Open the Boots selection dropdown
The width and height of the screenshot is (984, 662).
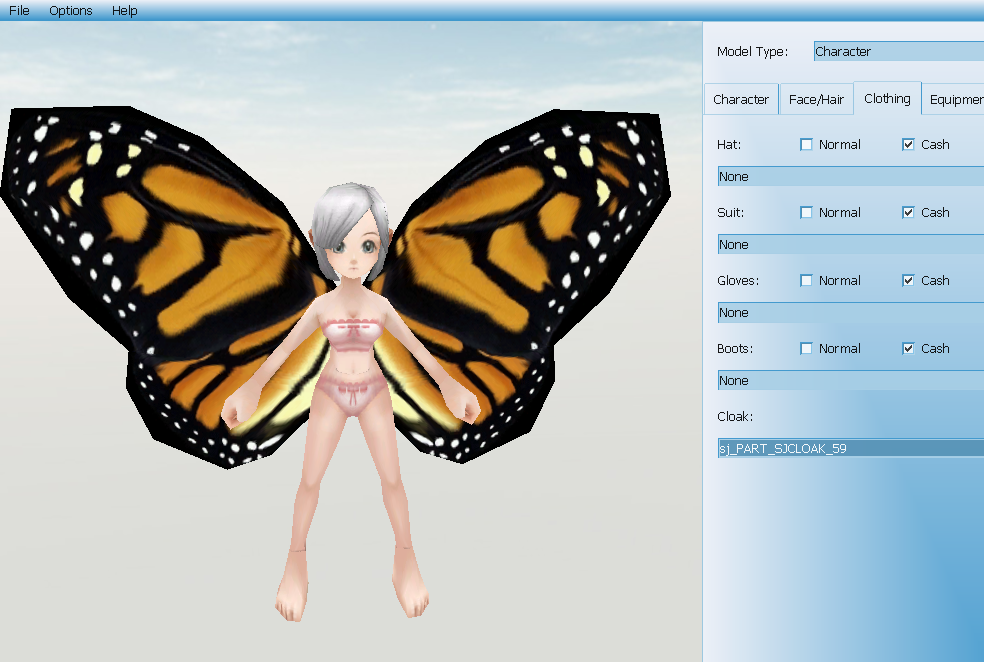[850, 381]
